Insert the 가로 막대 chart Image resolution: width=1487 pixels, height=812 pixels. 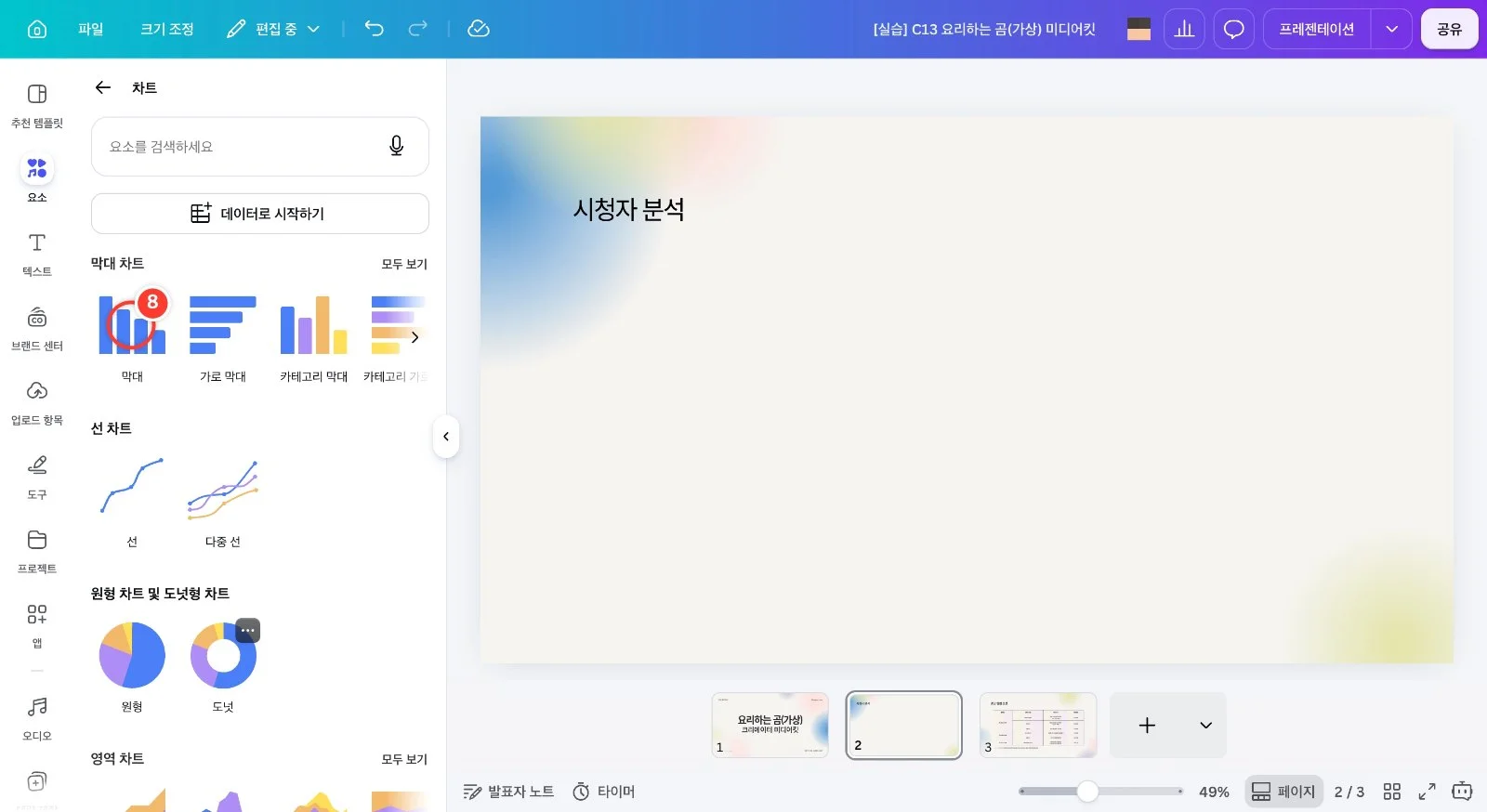(223, 325)
